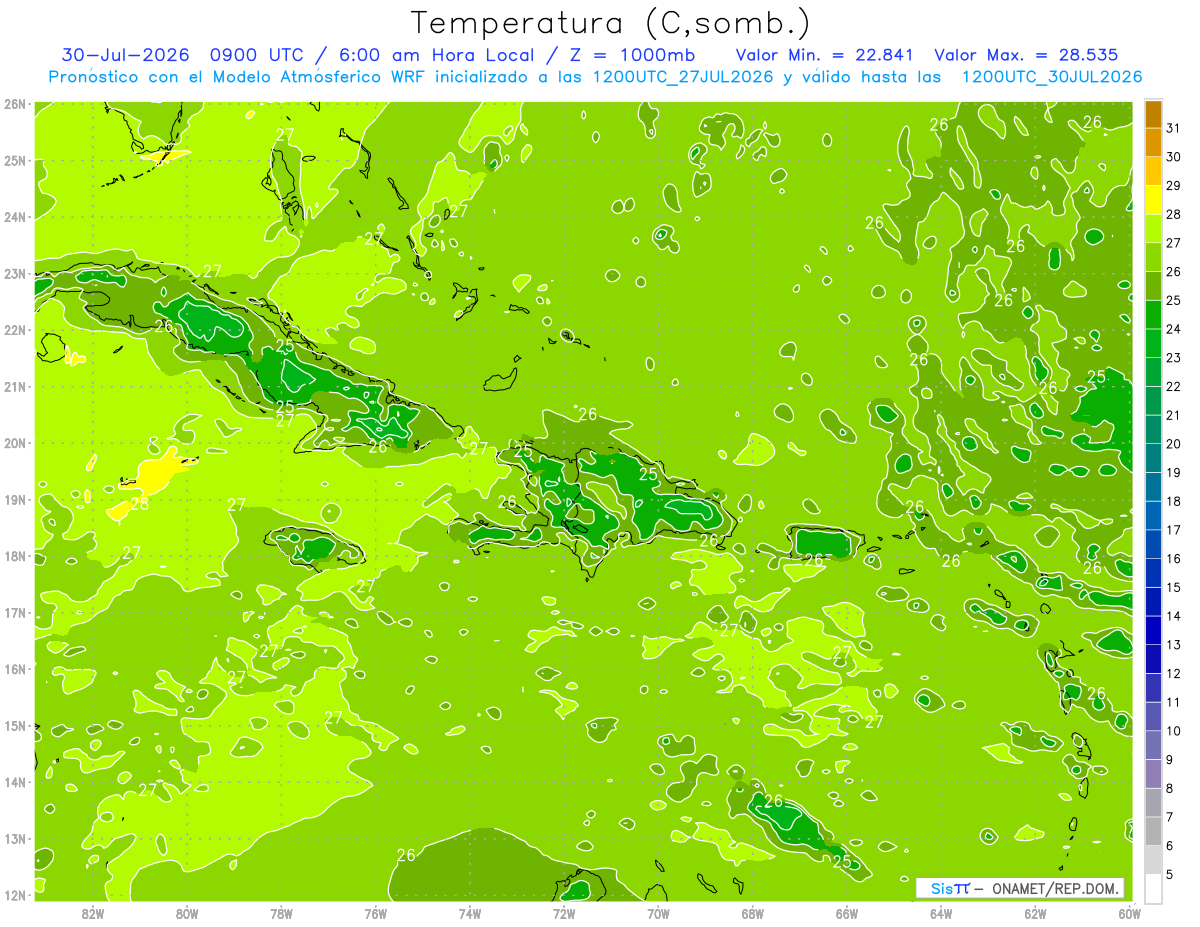Click the '82W' longitude axis label
The height and width of the screenshot is (927, 1200).
93,913
